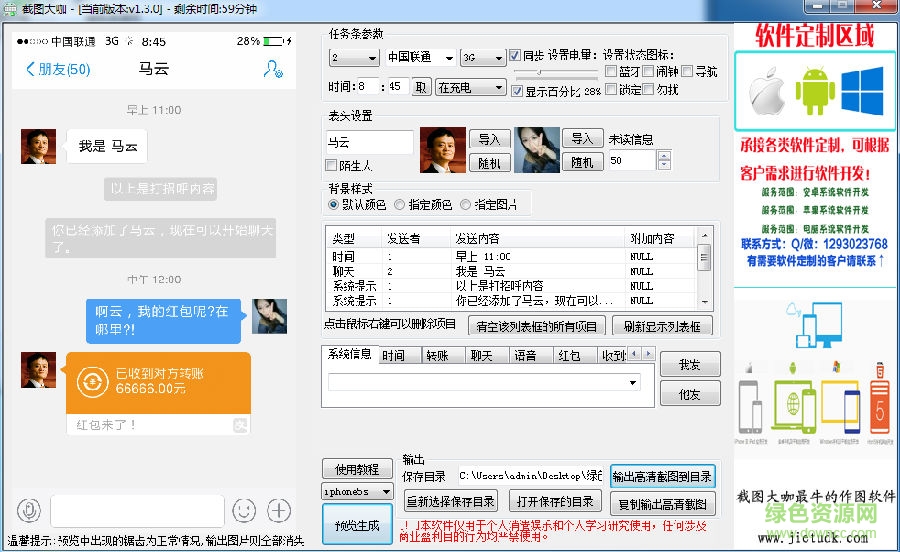Open the 中国联通 carrier dropdown

tap(421, 57)
